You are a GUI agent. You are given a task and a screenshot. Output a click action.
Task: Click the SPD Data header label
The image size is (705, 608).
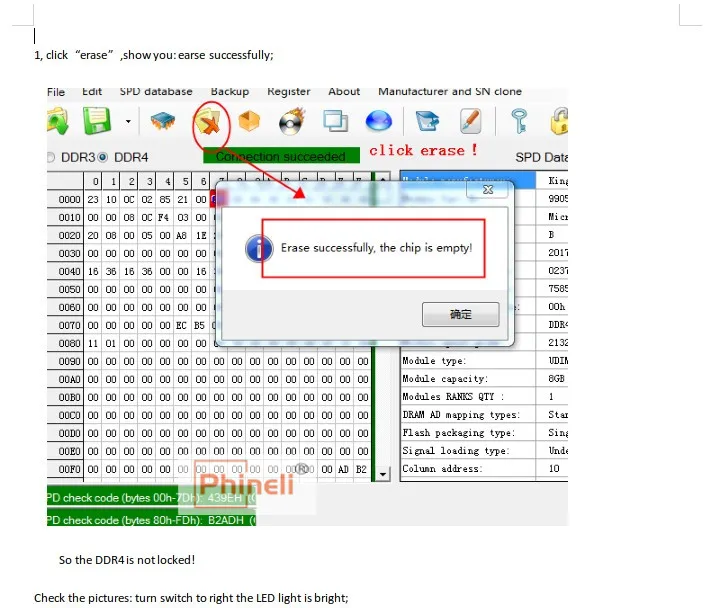[x=541, y=157]
